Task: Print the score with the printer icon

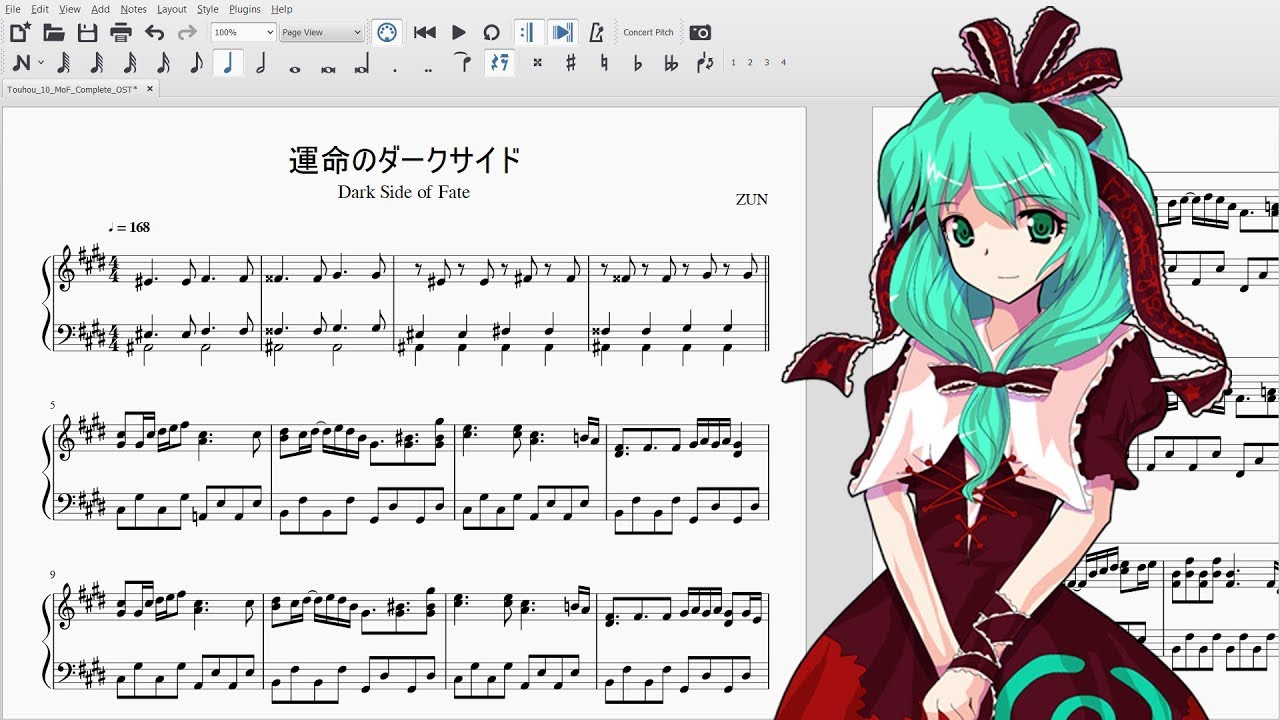Action: click(x=121, y=32)
